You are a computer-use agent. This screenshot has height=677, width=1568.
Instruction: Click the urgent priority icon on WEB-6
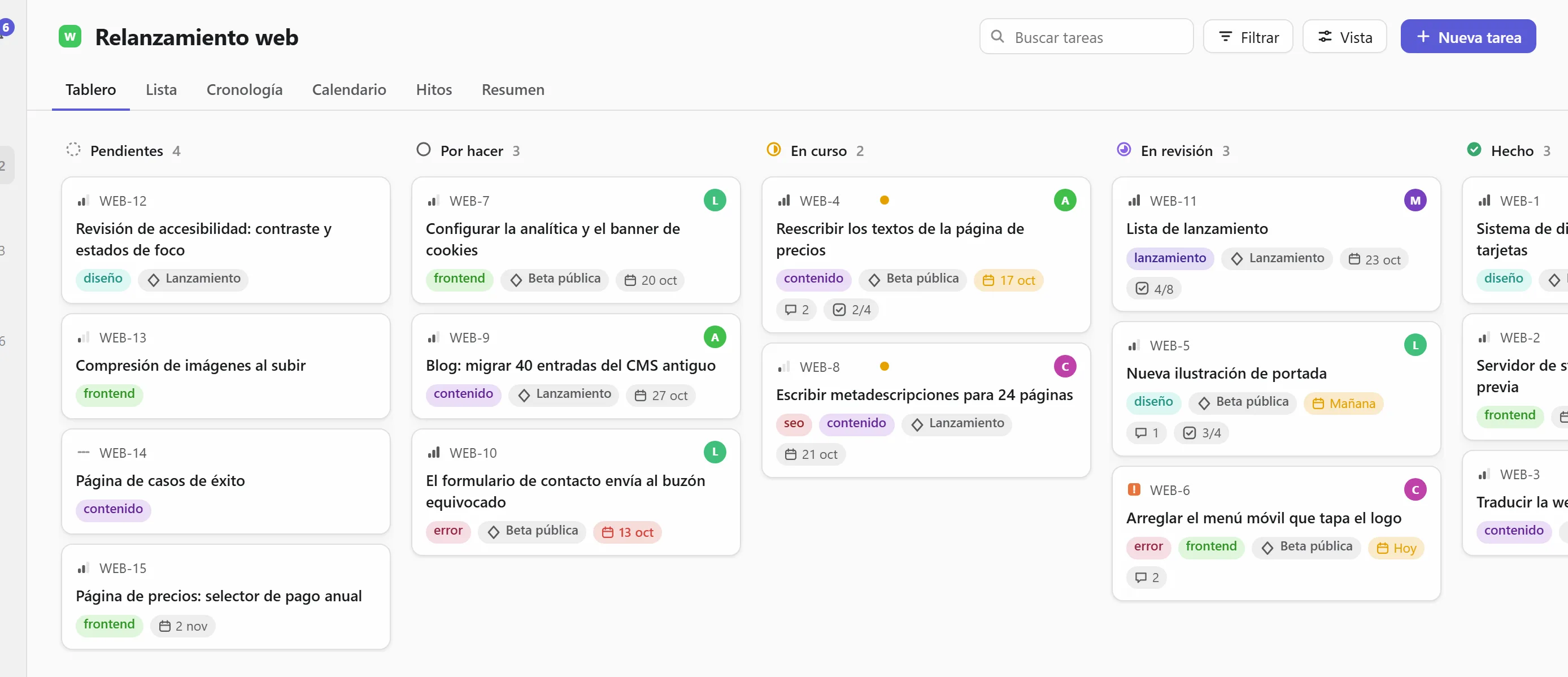pyautogui.click(x=1134, y=489)
